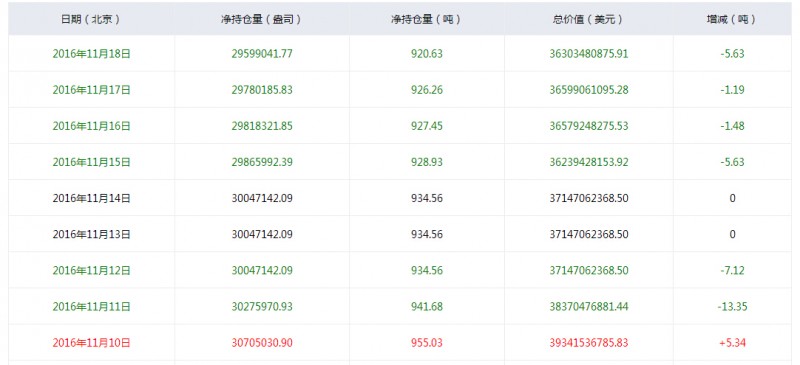Click the 净持仓量（盎司）column header

click(262, 19)
